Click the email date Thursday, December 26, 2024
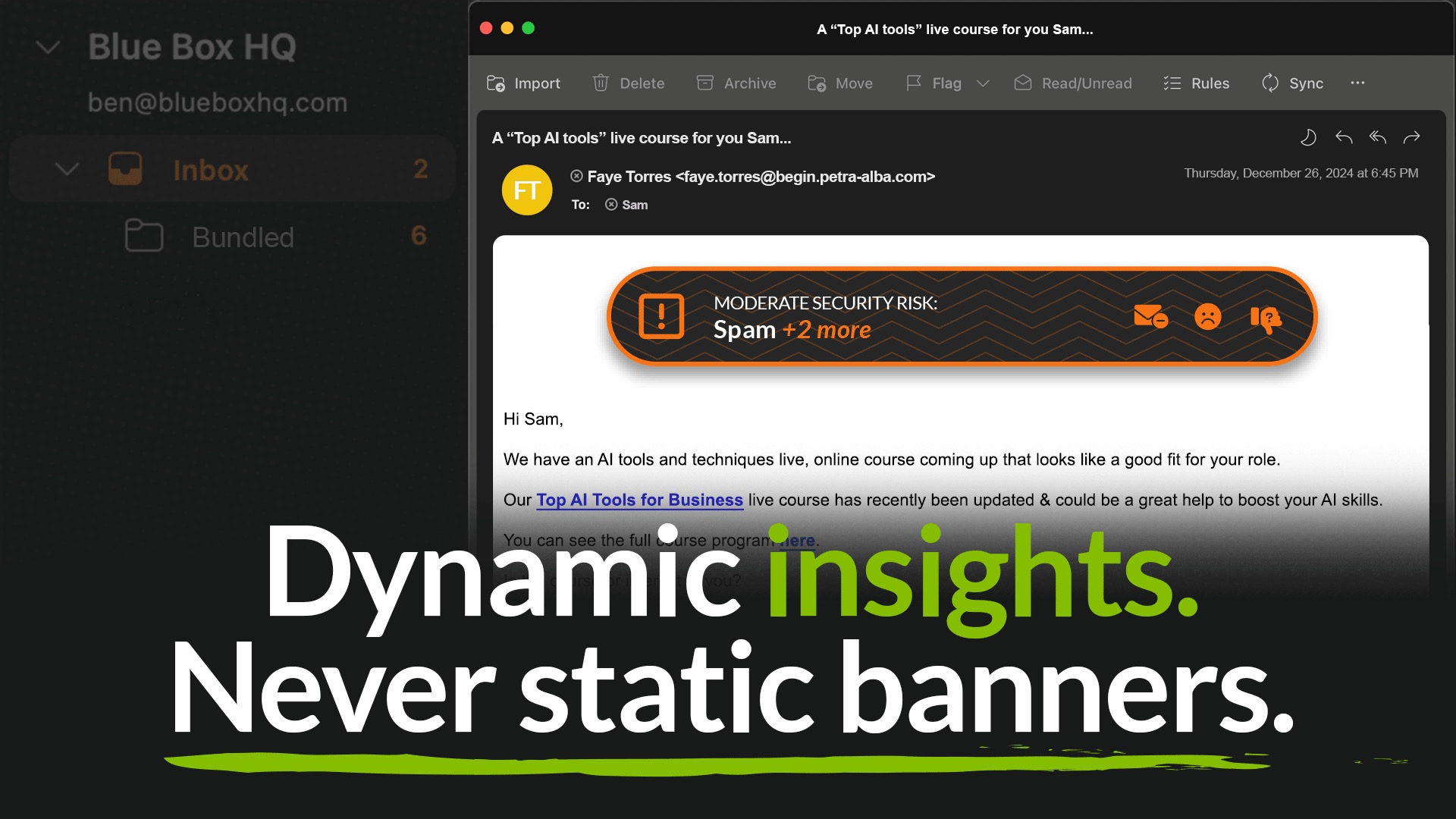The image size is (1456, 819). coord(1301,173)
